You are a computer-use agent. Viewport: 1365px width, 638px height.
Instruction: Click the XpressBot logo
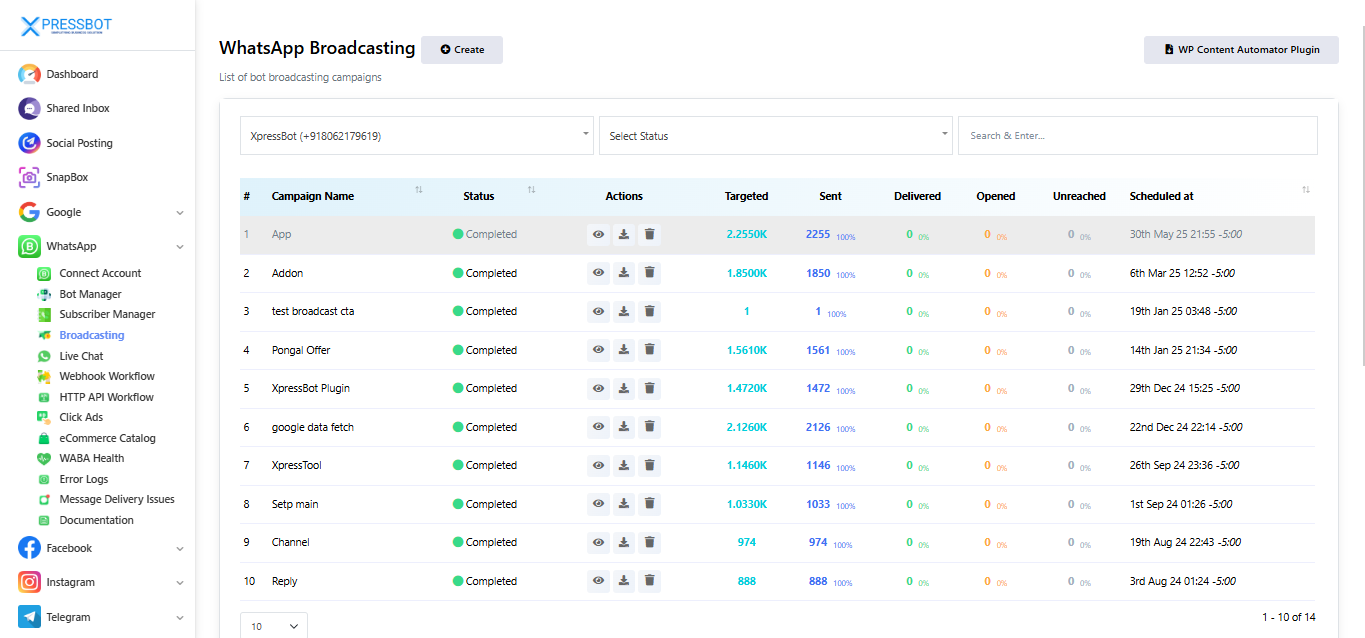(68, 27)
